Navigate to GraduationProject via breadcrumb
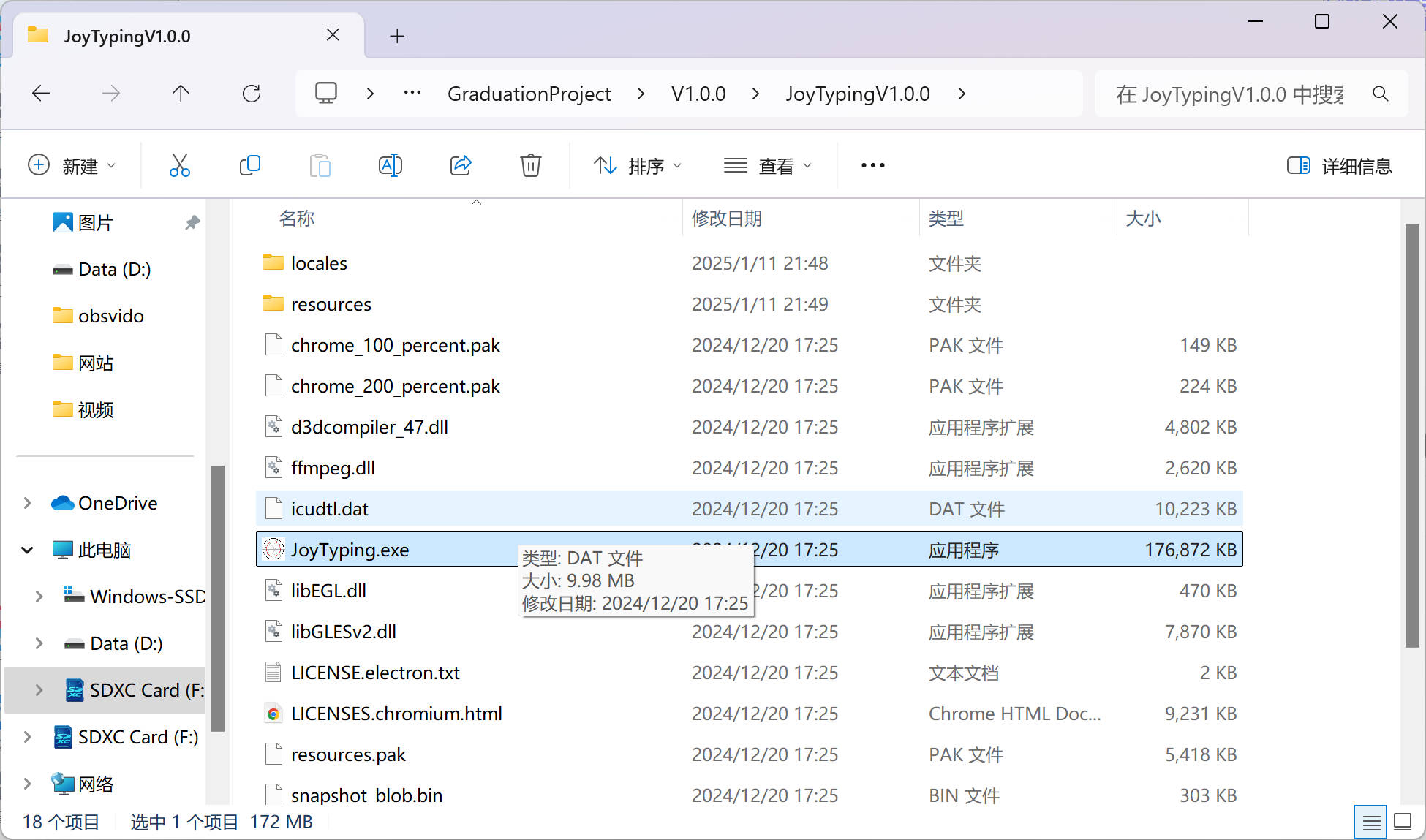Image resolution: width=1426 pixels, height=840 pixels. (x=529, y=94)
